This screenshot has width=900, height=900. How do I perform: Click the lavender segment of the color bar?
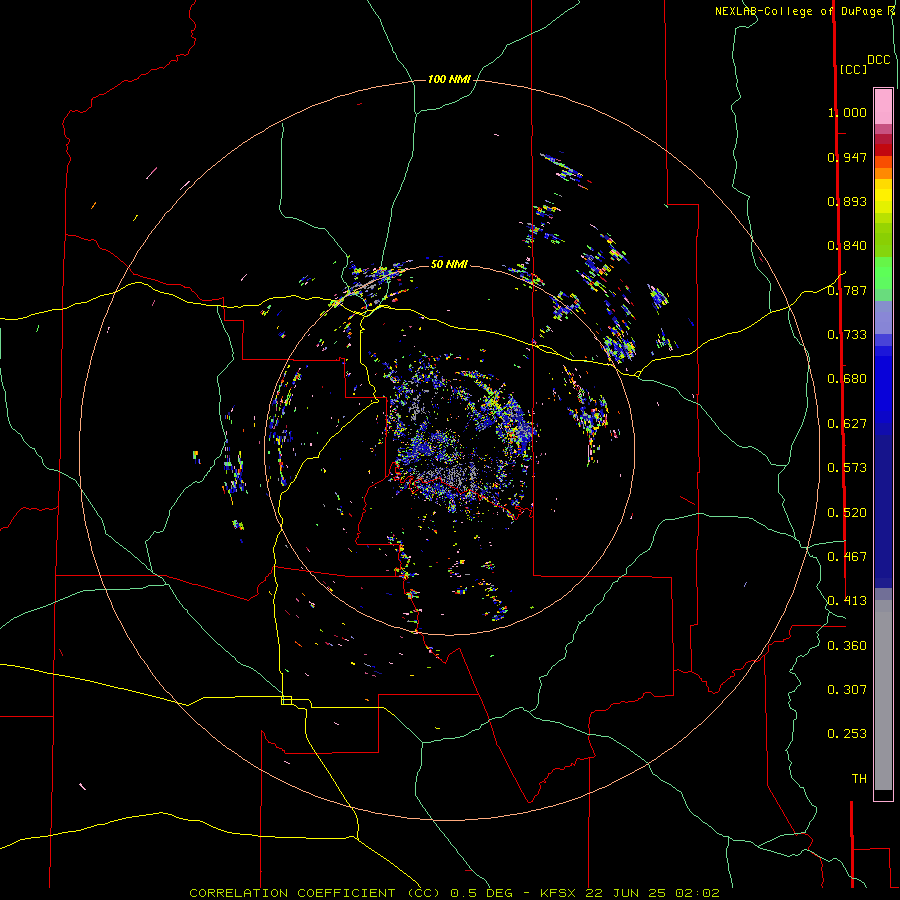pyautogui.click(x=883, y=318)
